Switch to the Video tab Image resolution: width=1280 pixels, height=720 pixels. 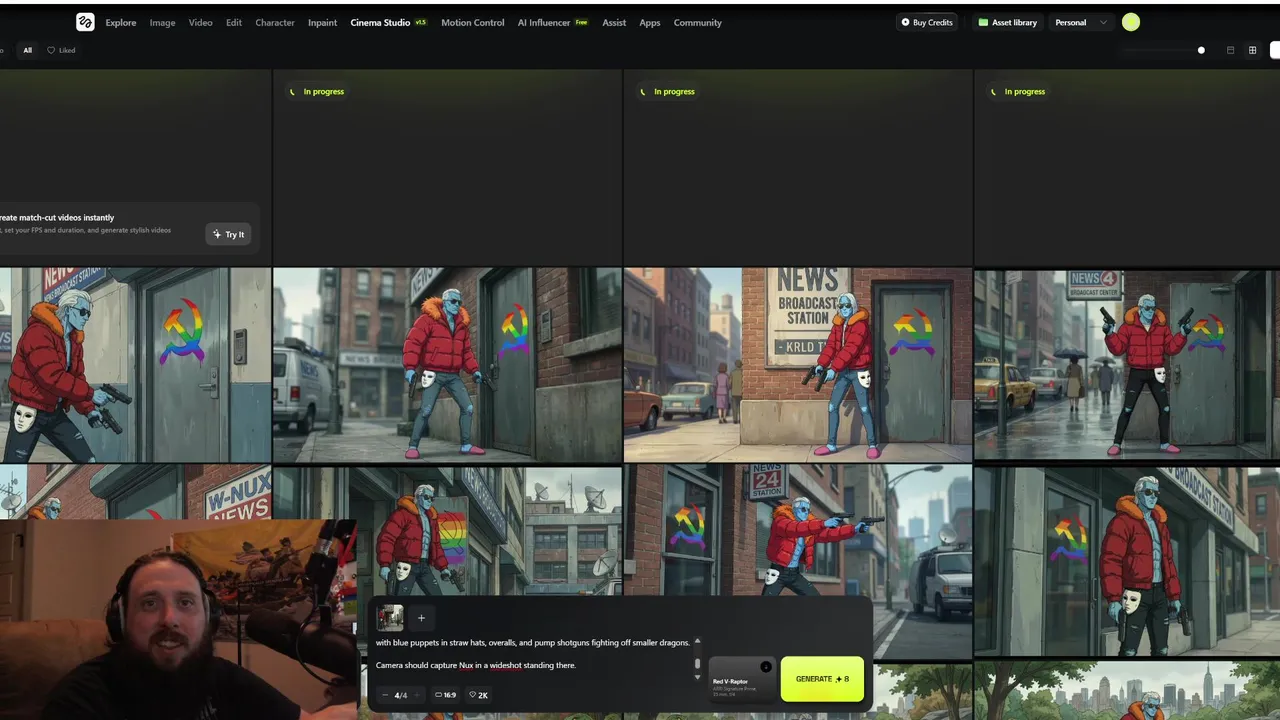pyautogui.click(x=200, y=22)
